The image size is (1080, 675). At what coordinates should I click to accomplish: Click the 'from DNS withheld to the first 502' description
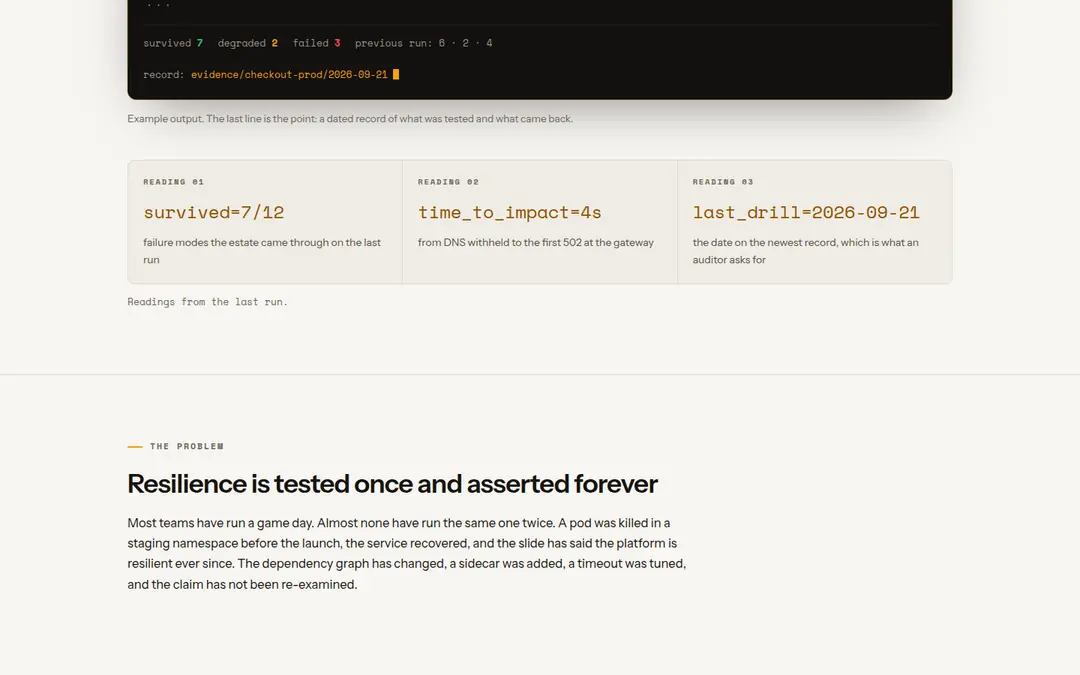tap(536, 242)
